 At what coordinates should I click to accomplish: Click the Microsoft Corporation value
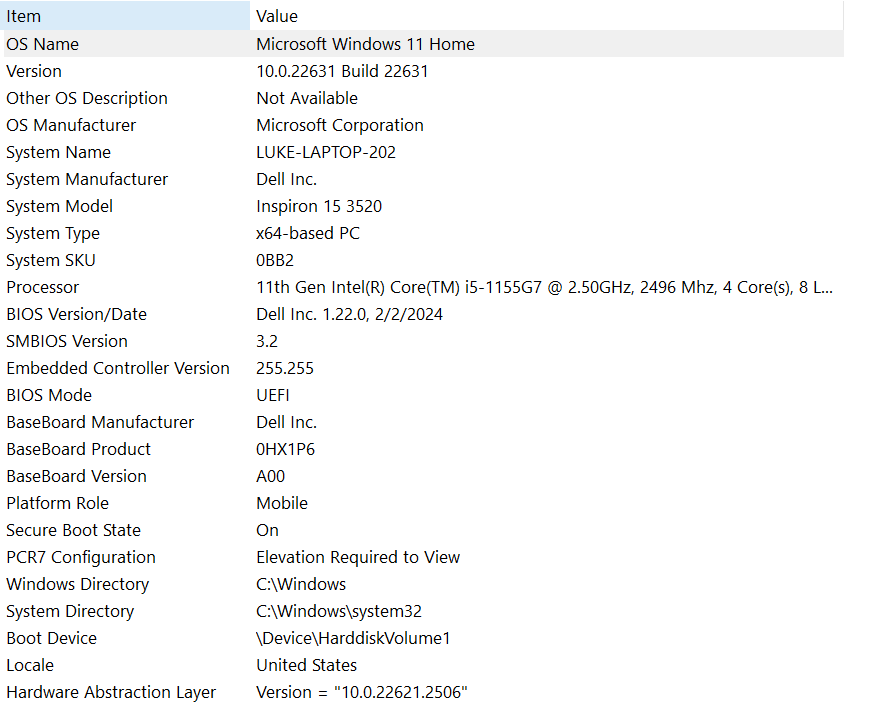pyautogui.click(x=340, y=125)
